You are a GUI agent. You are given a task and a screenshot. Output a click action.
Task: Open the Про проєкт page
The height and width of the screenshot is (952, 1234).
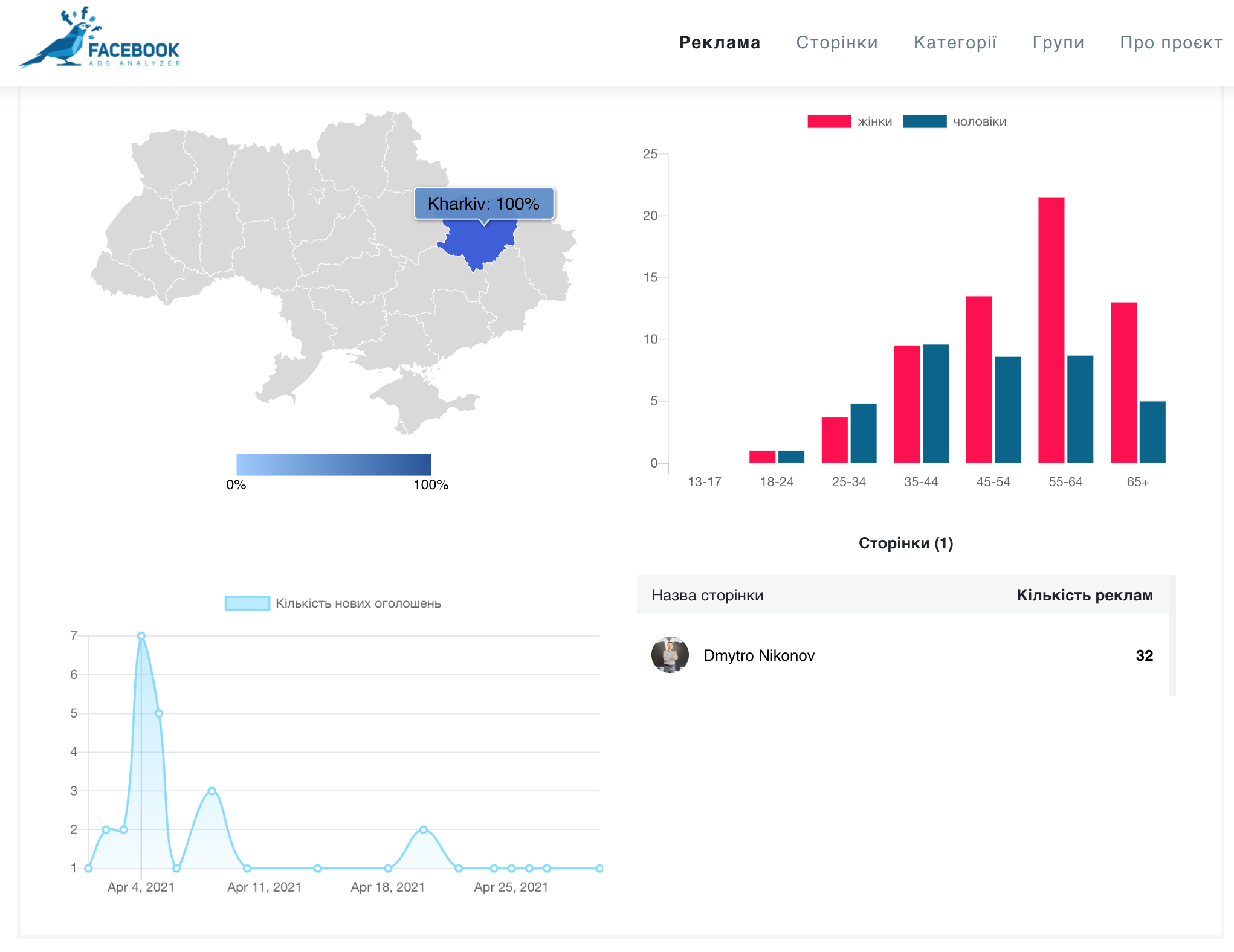point(1171,42)
